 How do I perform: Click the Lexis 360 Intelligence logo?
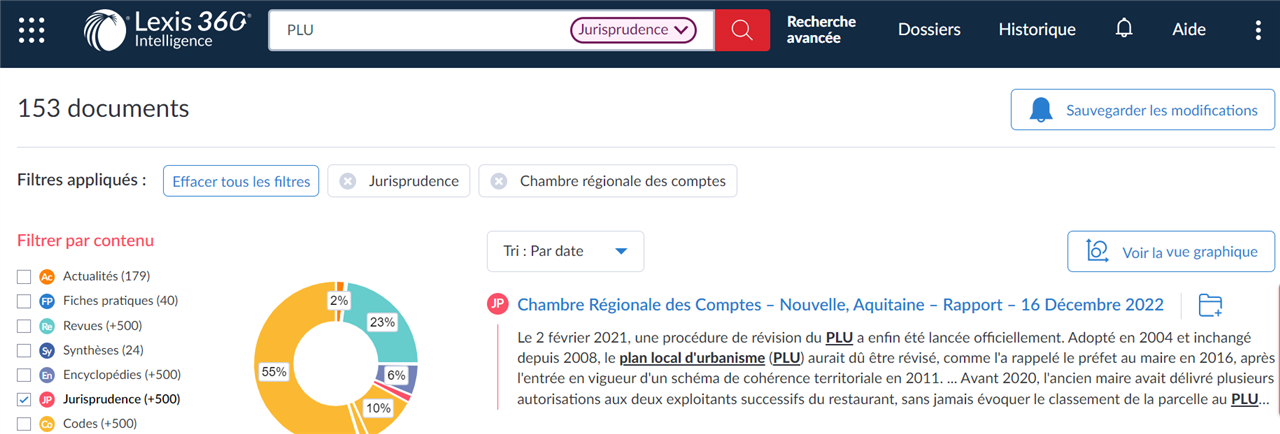coord(167,30)
